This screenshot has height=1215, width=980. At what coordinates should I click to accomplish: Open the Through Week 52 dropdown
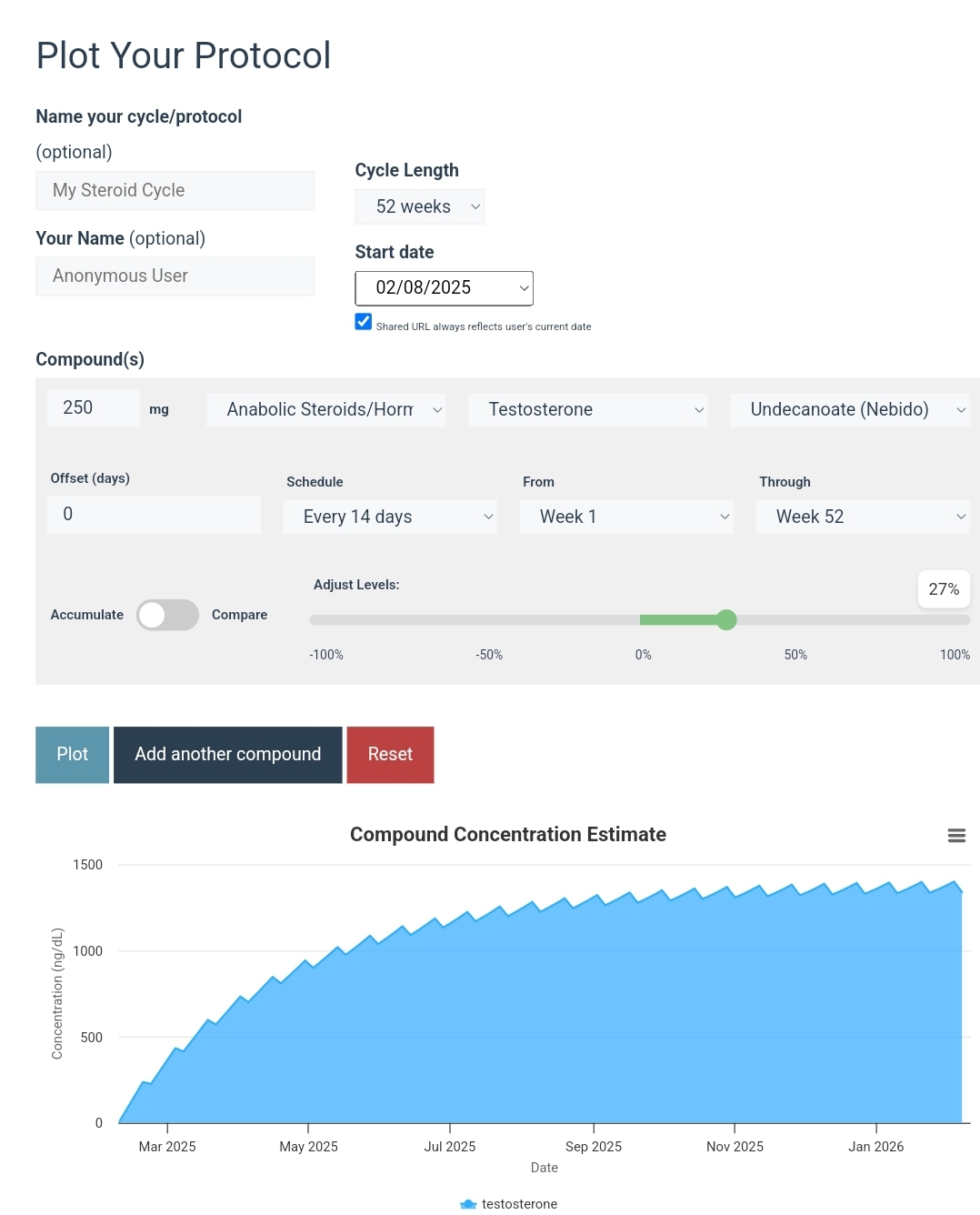coord(862,517)
